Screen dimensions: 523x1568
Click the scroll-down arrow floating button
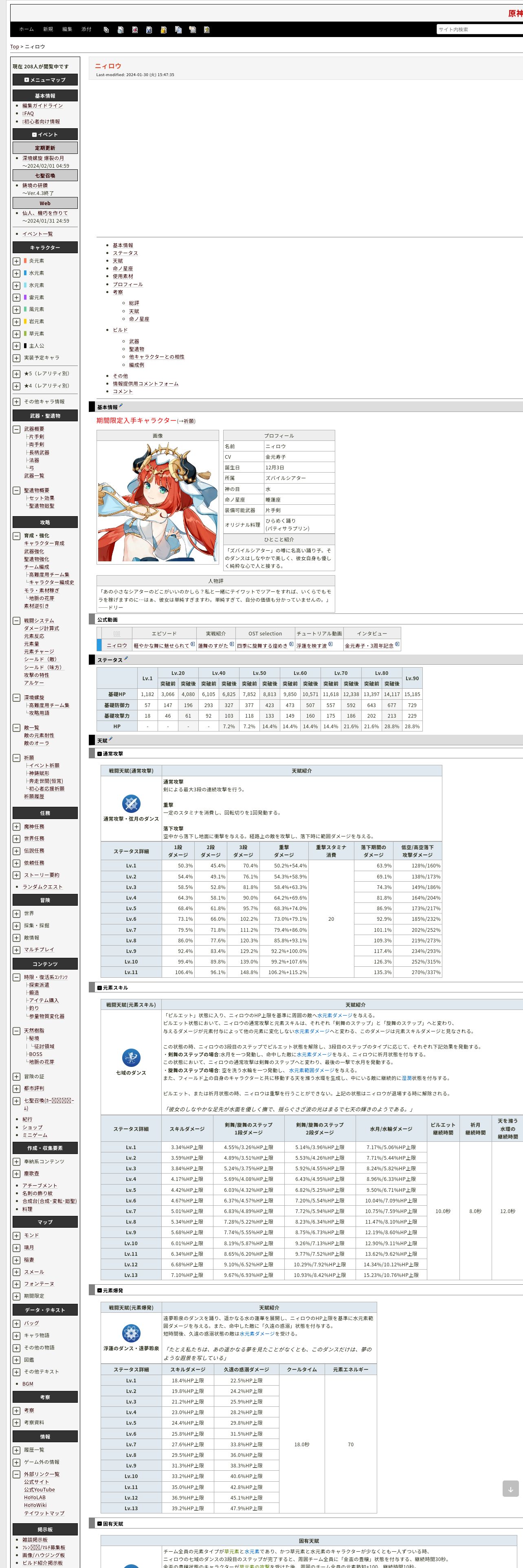[x=510, y=1489]
